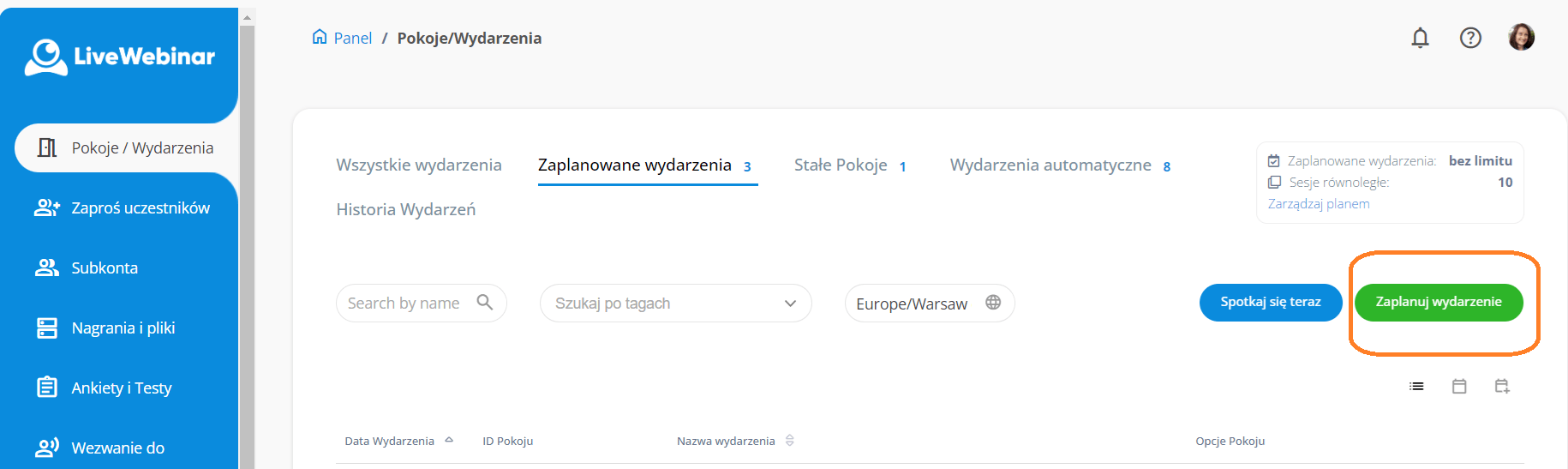Click the LiveWebinar logo

(120, 57)
